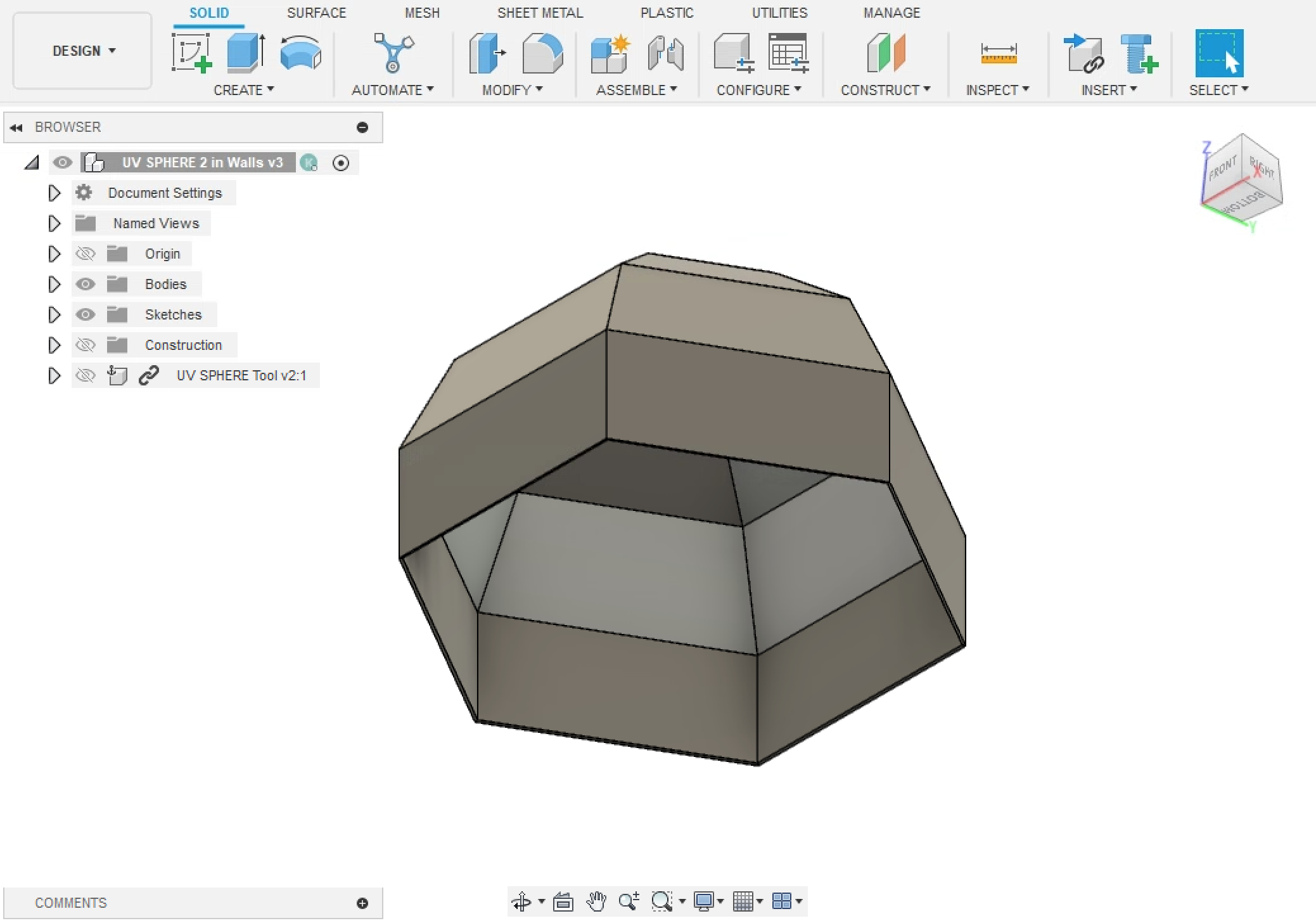
Task: Click the Joint tool icon
Action: (665, 53)
